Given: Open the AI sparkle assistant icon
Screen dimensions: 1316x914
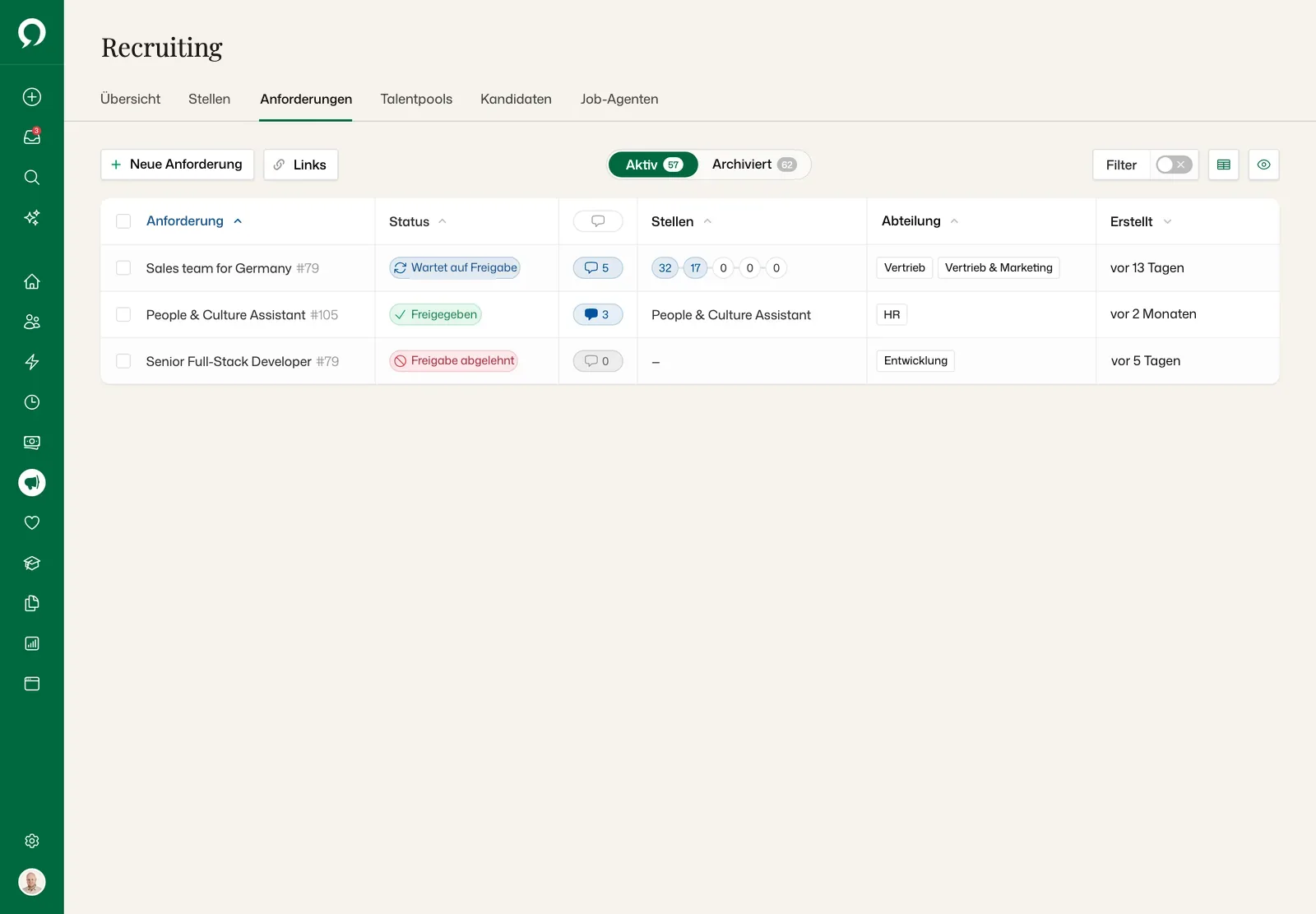Looking at the screenshot, I should coord(32,217).
